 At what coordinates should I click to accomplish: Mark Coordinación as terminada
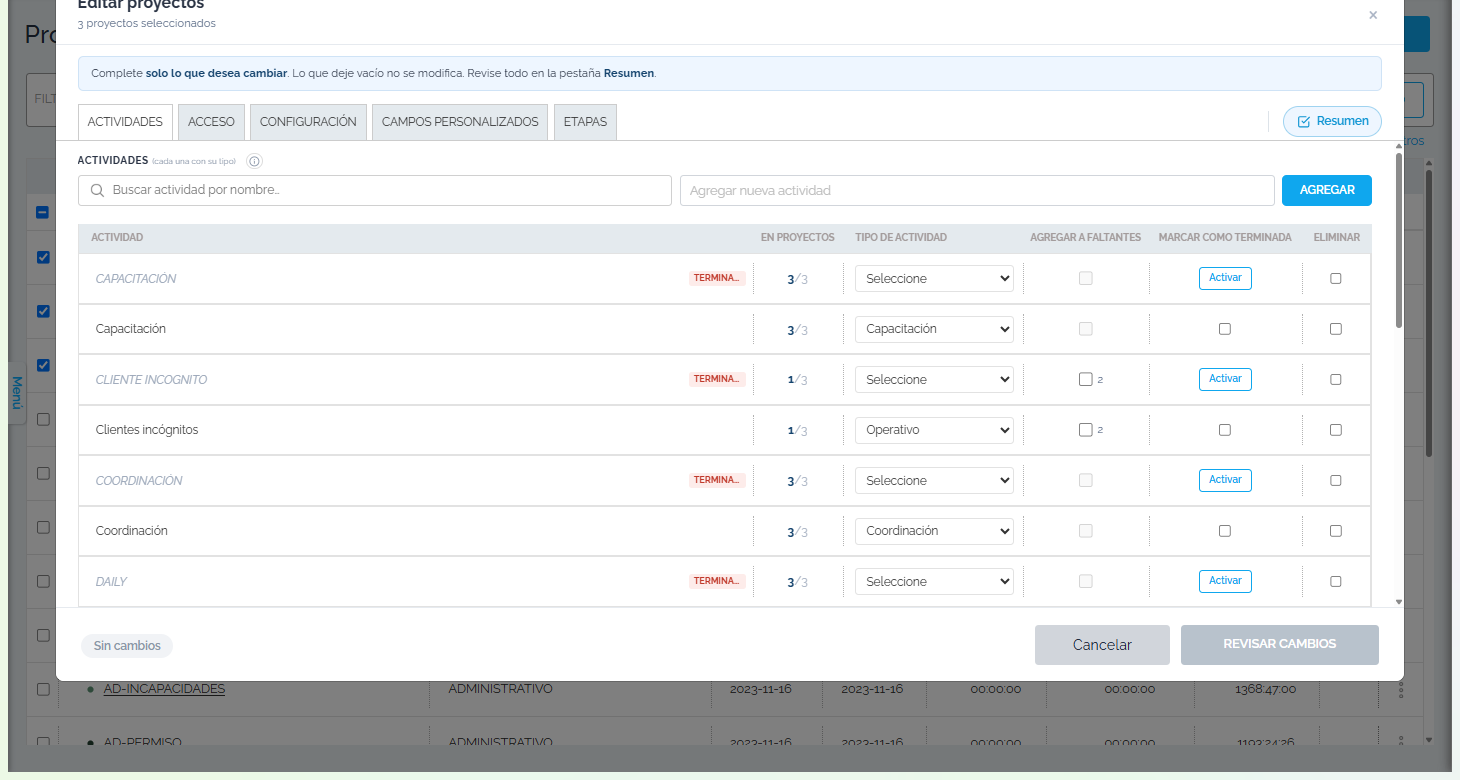point(1225,531)
